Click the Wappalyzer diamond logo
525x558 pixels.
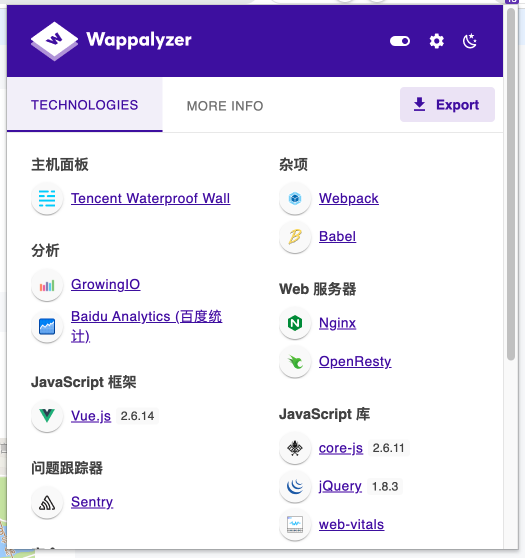(54, 41)
